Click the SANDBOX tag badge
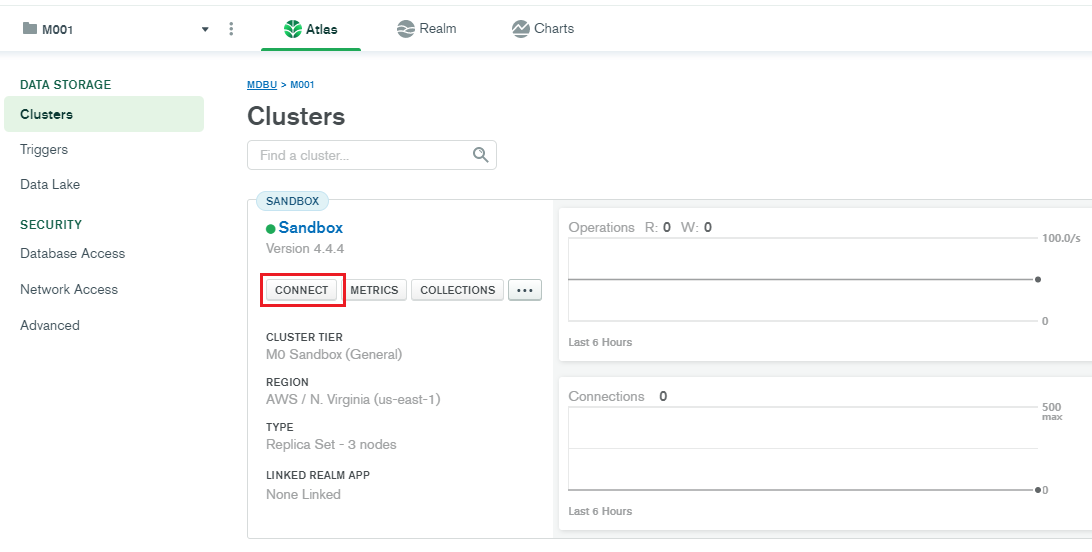The width and height of the screenshot is (1092, 552). point(292,201)
